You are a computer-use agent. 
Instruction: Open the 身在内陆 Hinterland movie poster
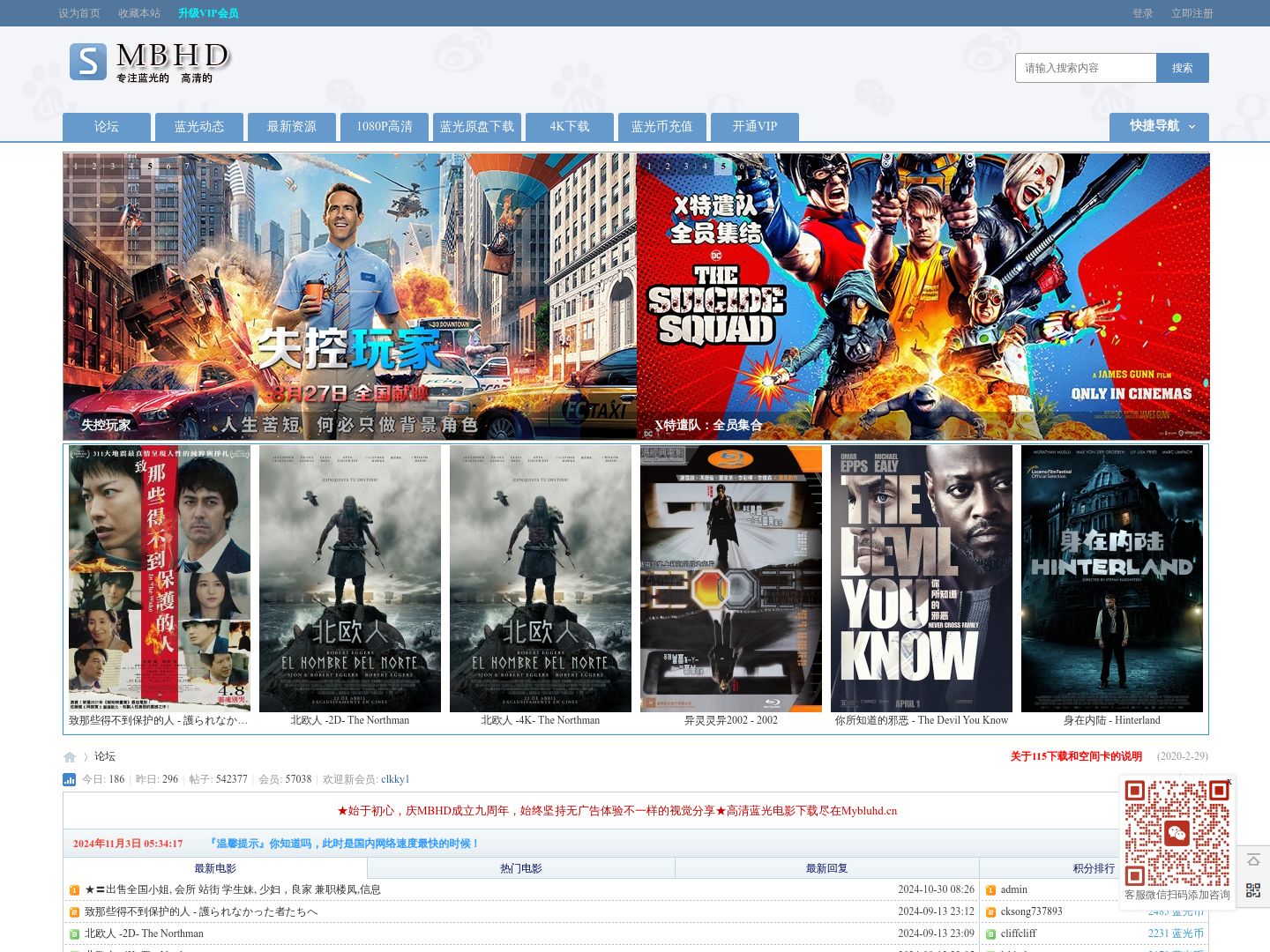(x=1112, y=578)
